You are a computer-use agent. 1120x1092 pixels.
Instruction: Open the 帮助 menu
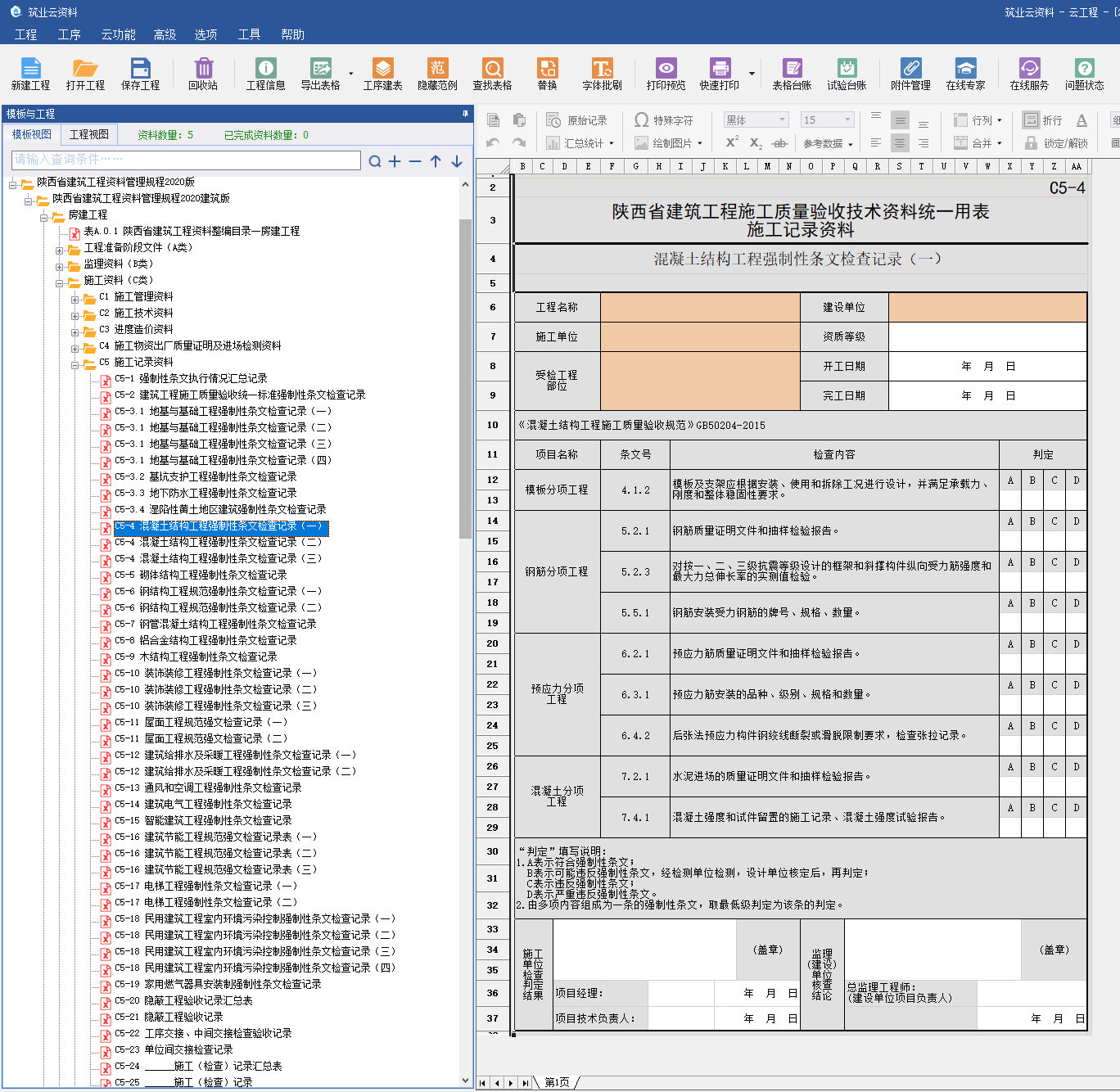(292, 34)
